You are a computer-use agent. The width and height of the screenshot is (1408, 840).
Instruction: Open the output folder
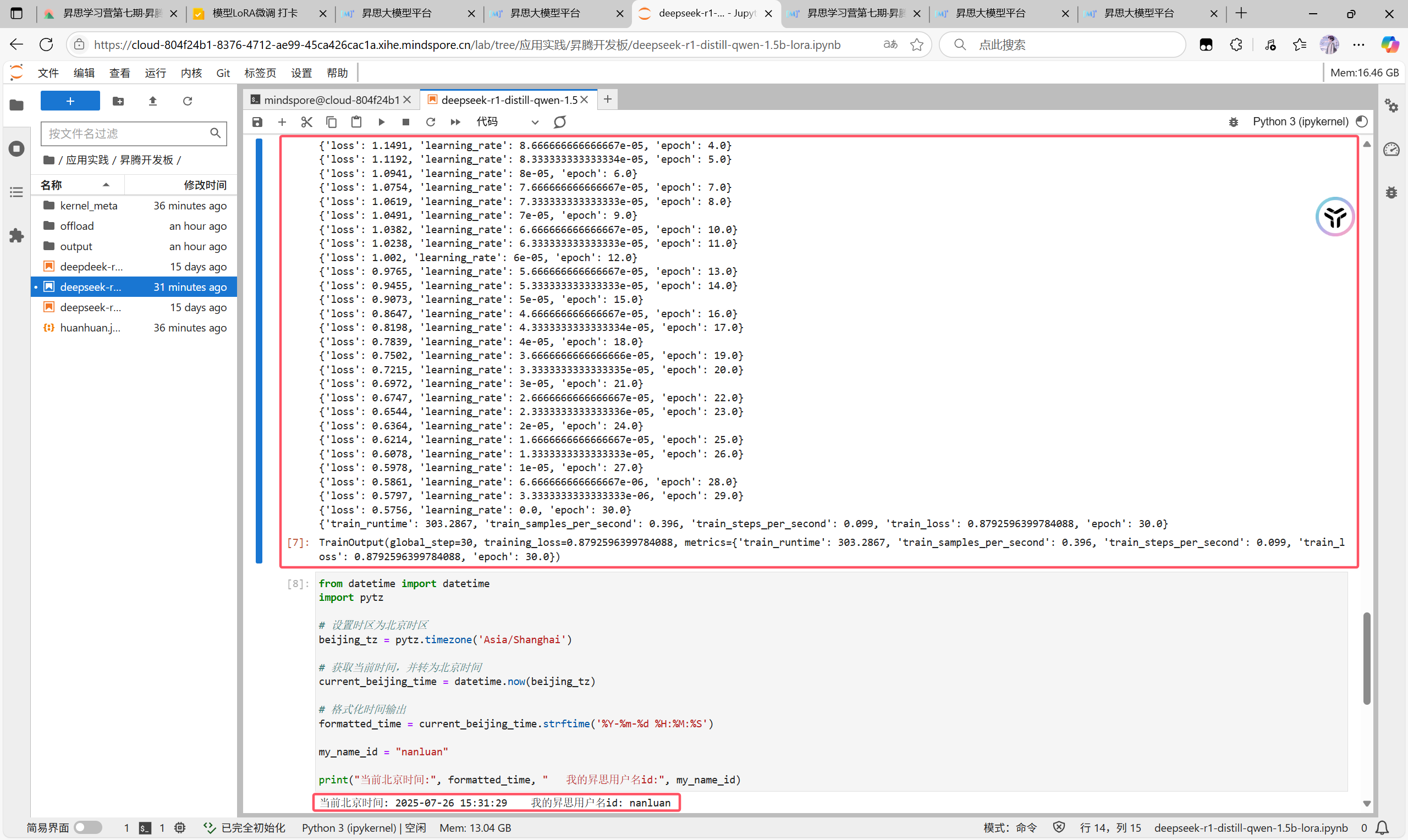click(x=76, y=246)
